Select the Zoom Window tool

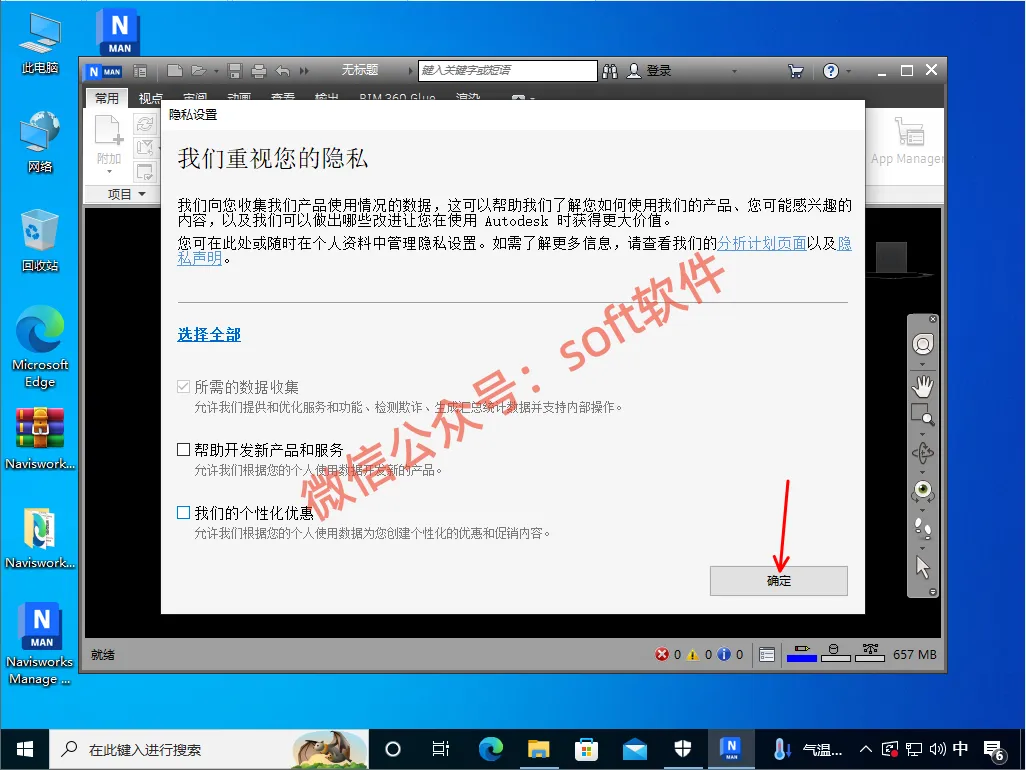(x=923, y=415)
